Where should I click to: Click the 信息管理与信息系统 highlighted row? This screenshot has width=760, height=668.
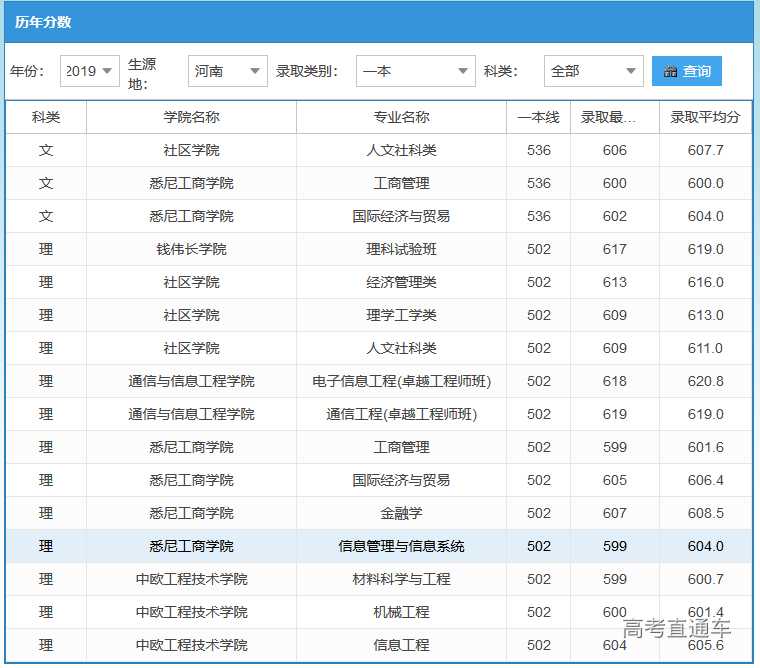point(401,546)
